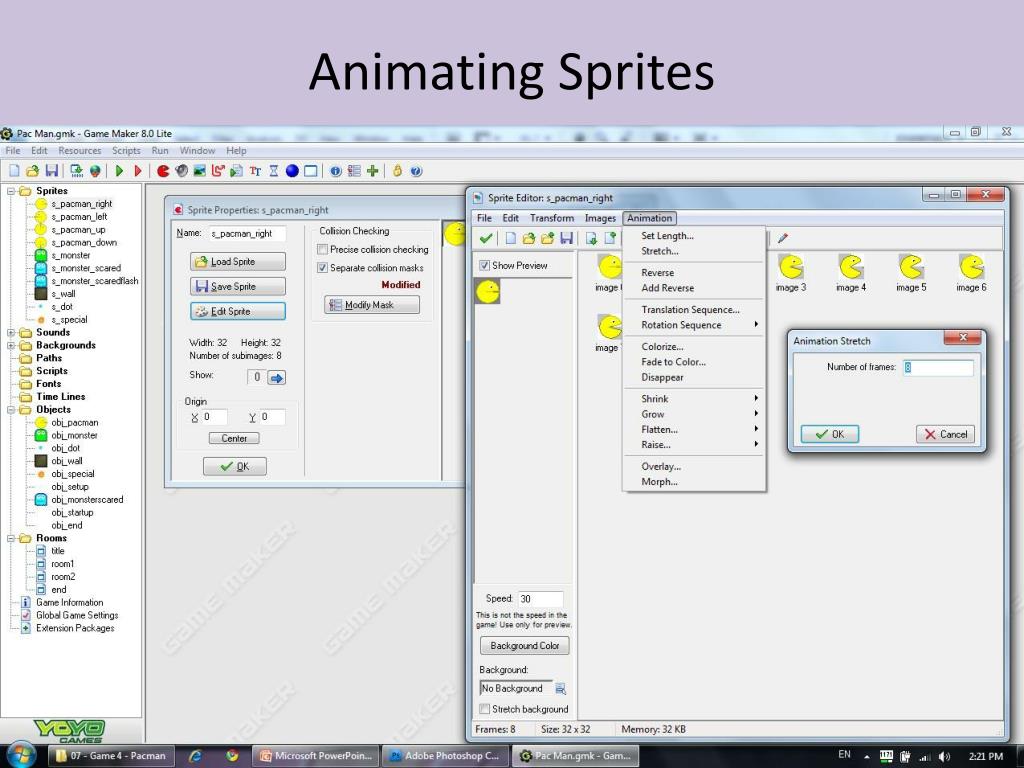Create a path with the red path icon
The width and height of the screenshot is (1024, 768).
pos(218,171)
